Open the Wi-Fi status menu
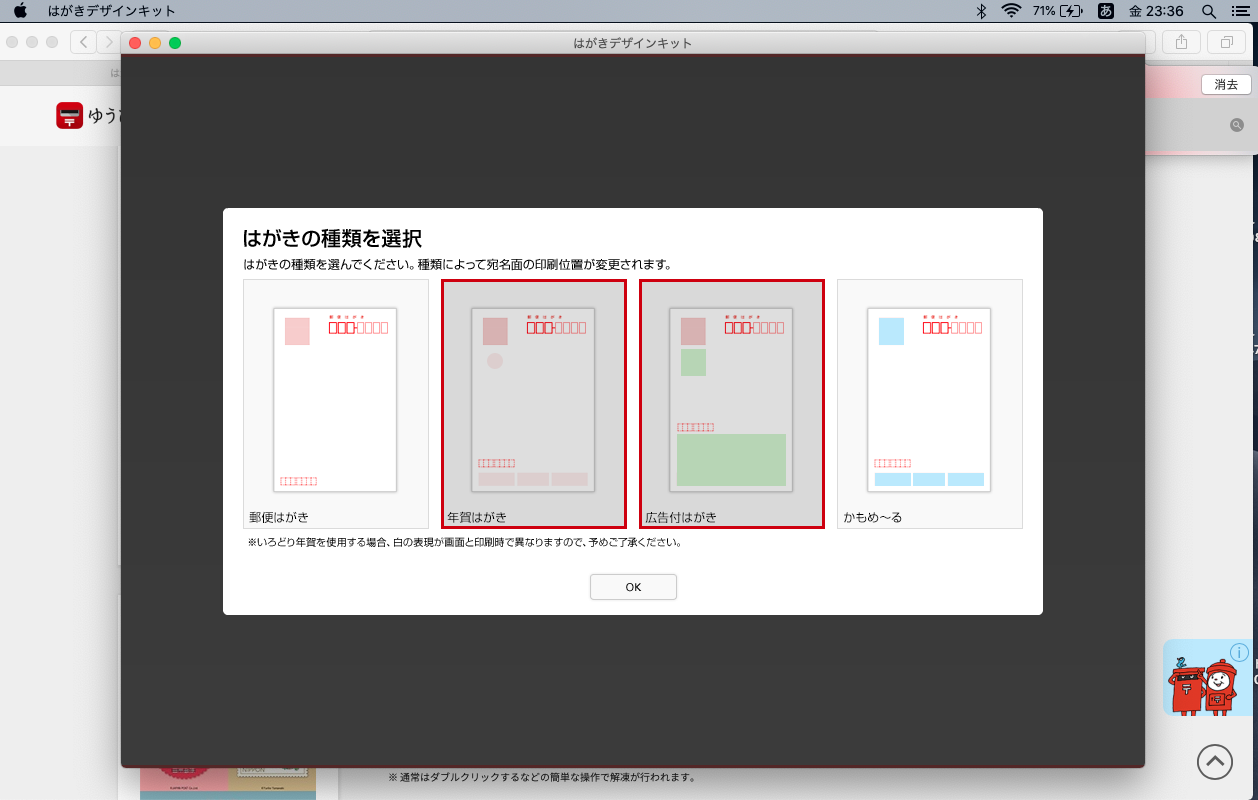 [x=1011, y=11]
